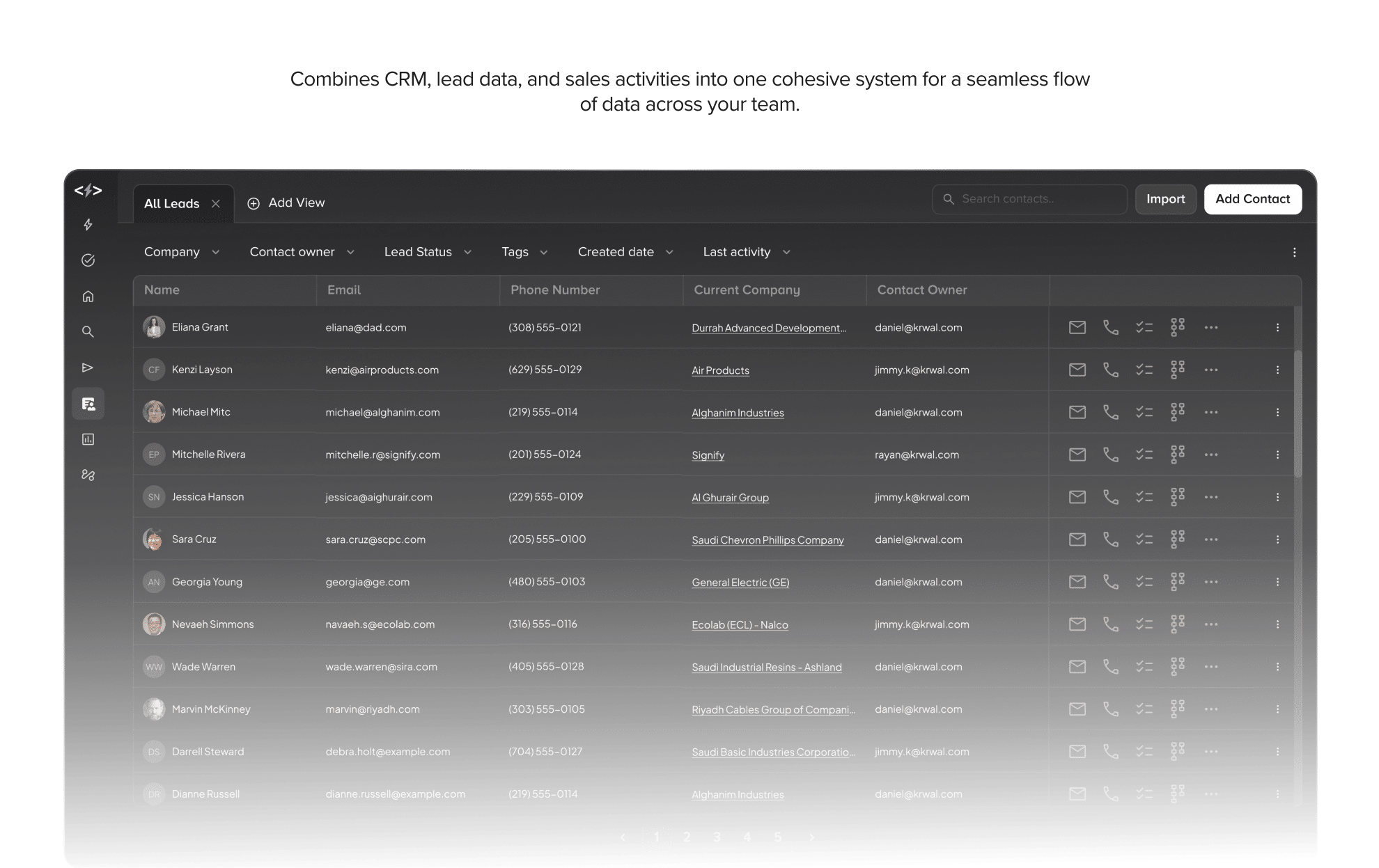Open the analytics chart sidebar icon

88,439
